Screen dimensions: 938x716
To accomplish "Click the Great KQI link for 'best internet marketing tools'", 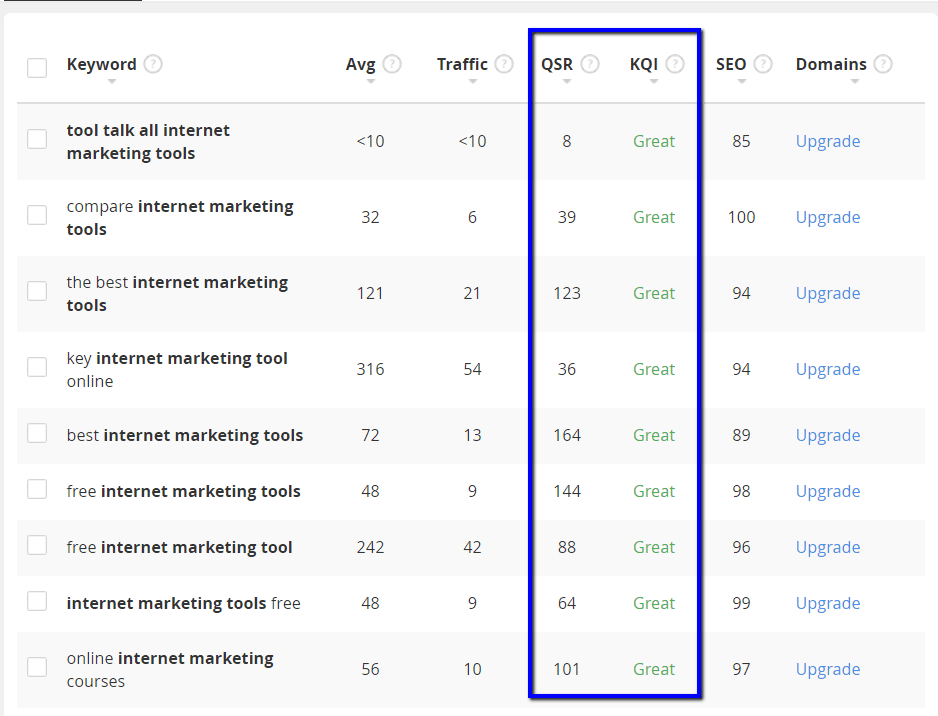I will 653,435.
